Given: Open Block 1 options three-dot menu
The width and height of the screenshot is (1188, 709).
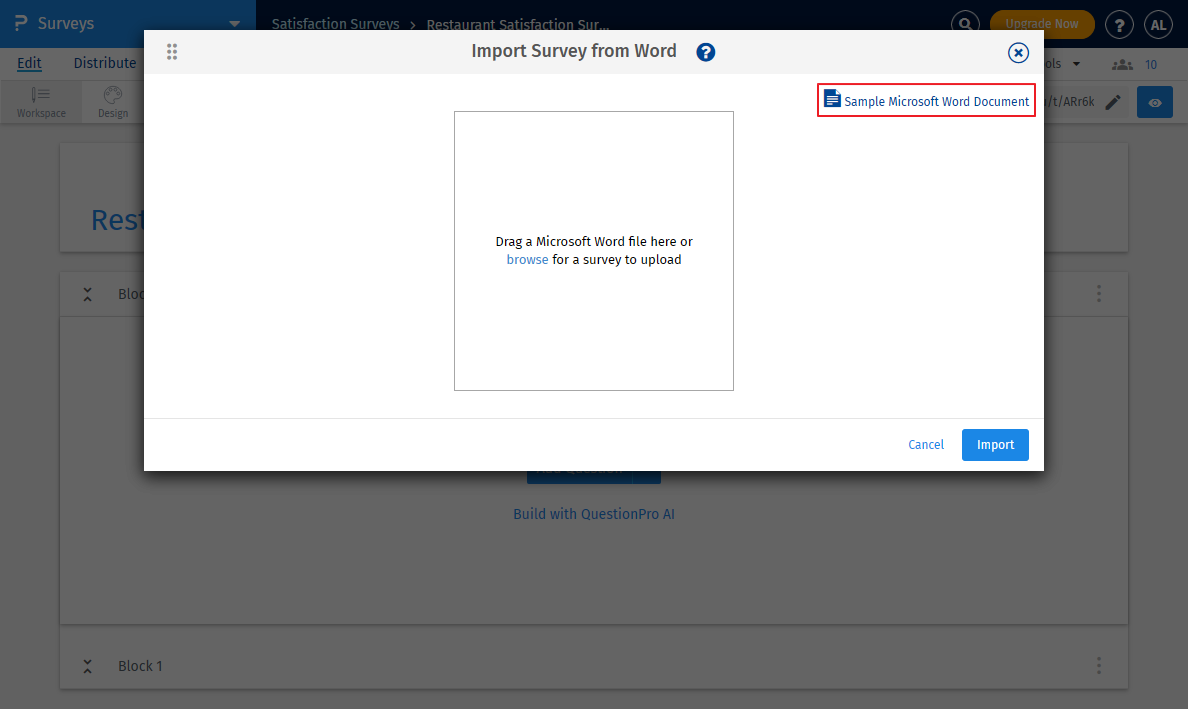Looking at the screenshot, I should 1098,665.
